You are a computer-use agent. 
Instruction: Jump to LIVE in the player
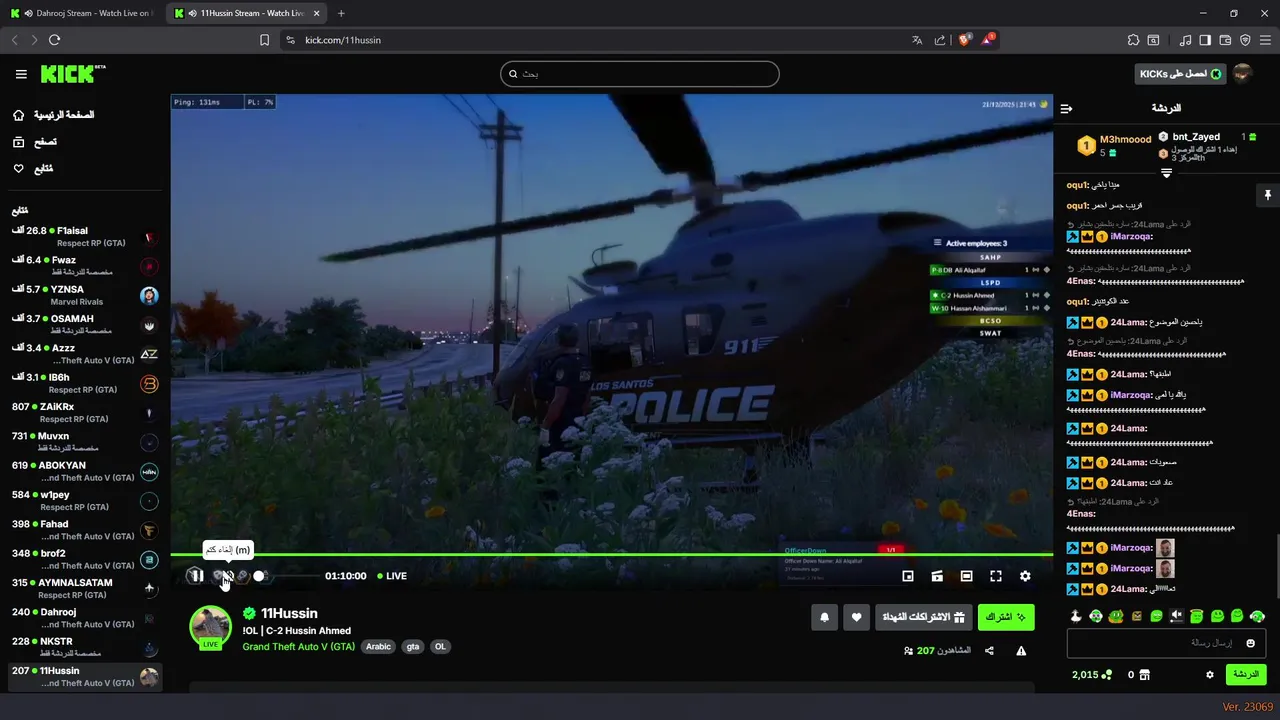coord(390,576)
